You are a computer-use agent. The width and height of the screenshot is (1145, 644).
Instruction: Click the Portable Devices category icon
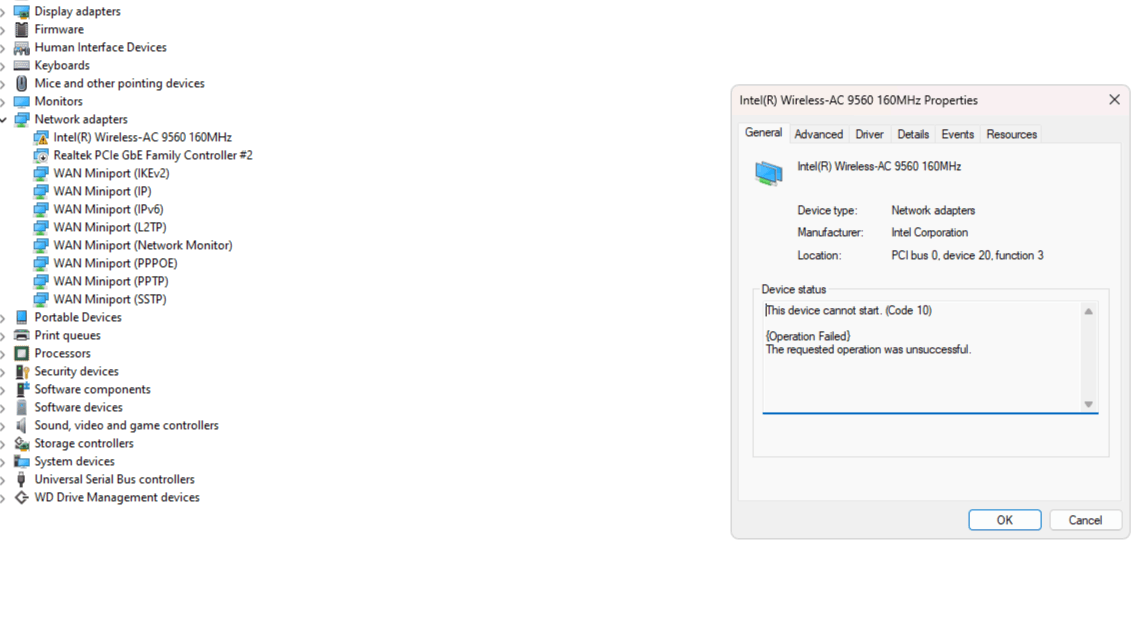[x=22, y=318]
